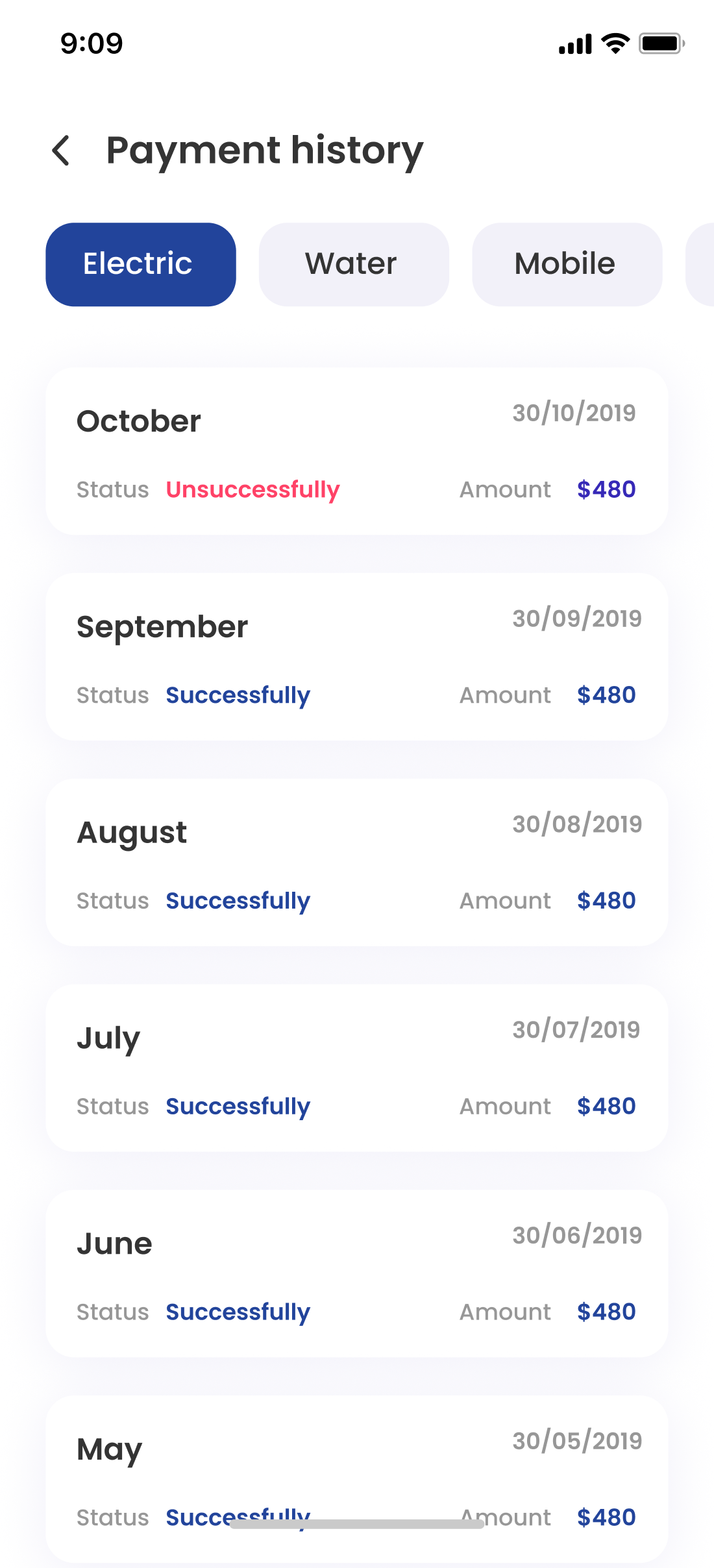The height and width of the screenshot is (1568, 714).
Task: Open the September payment card
Action: 356,656
